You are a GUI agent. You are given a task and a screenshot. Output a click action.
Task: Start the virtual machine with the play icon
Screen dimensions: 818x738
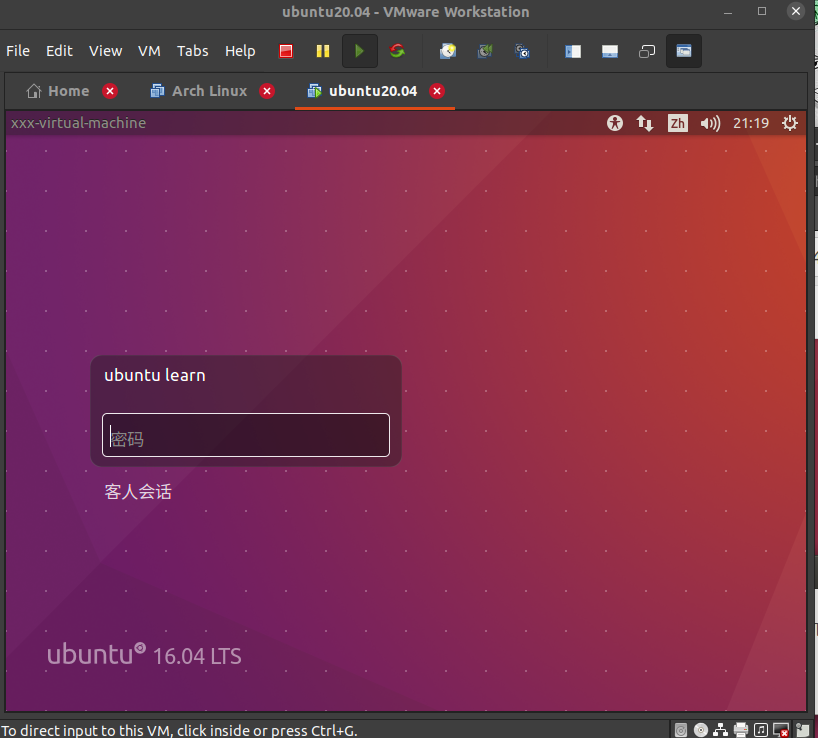[359, 51]
